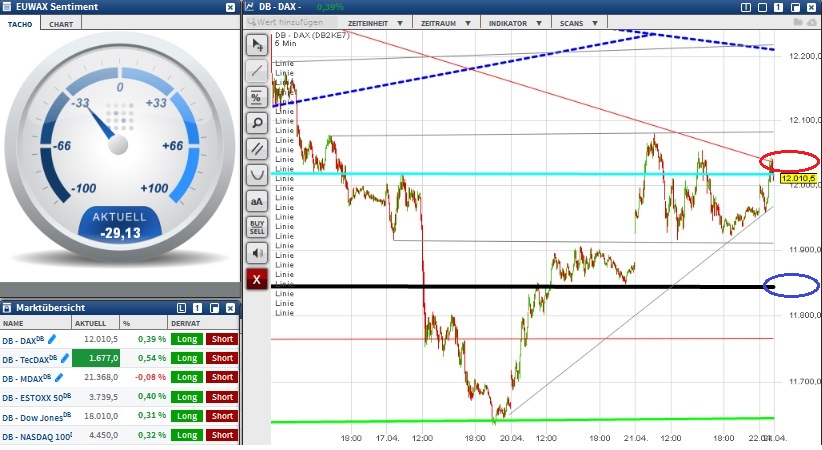The height and width of the screenshot is (450, 822).
Task: Select the aA text annotation tool
Action: point(257,201)
